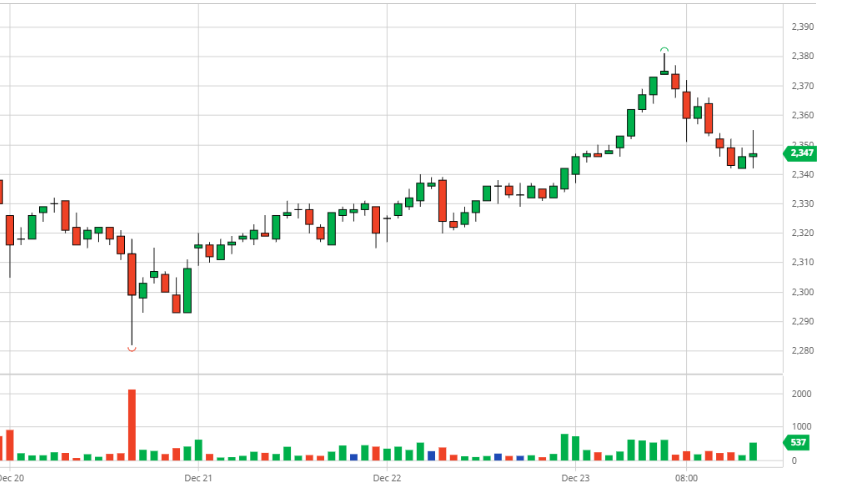Click the Dec 22 date label

point(387,478)
